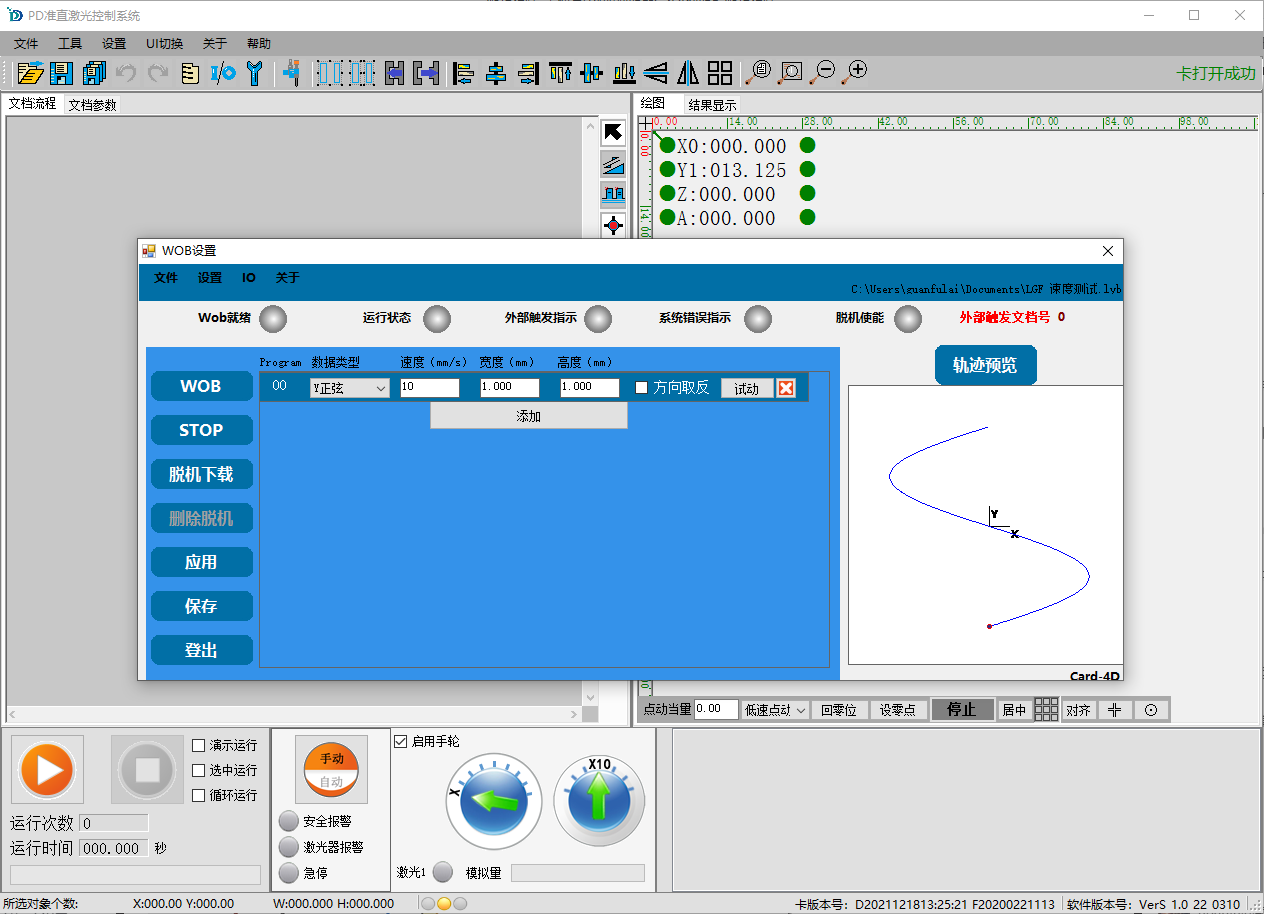Click the align left toolbar icon
Screen dimensions: 1264x914
(463, 73)
